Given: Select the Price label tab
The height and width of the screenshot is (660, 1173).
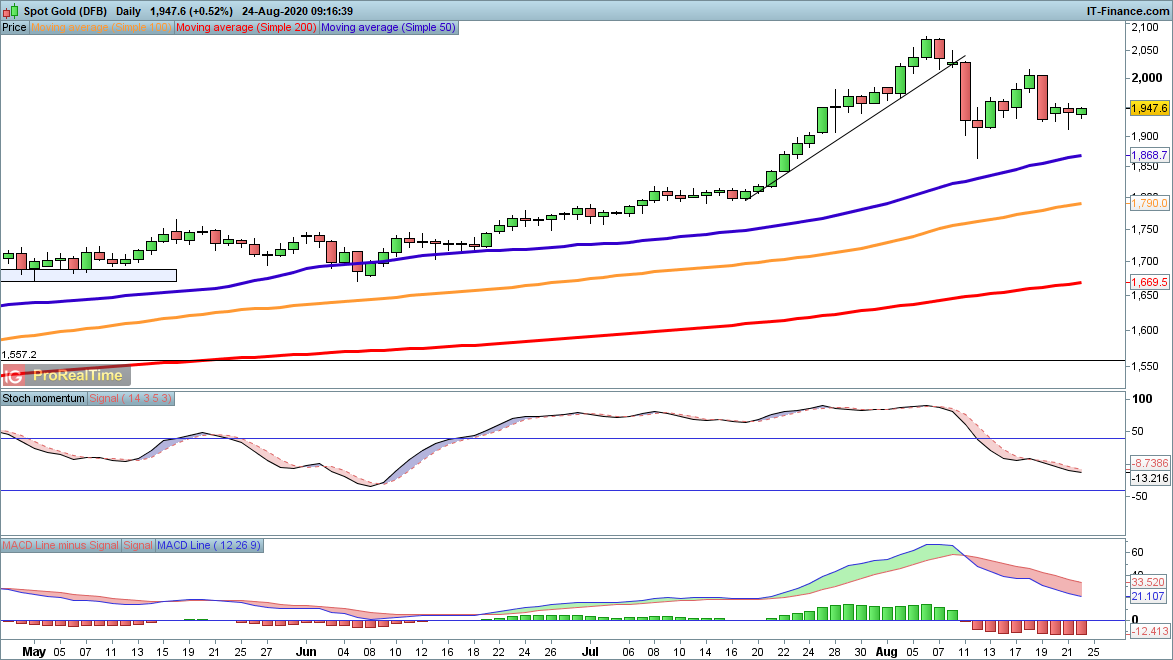Looking at the screenshot, I should [x=15, y=28].
